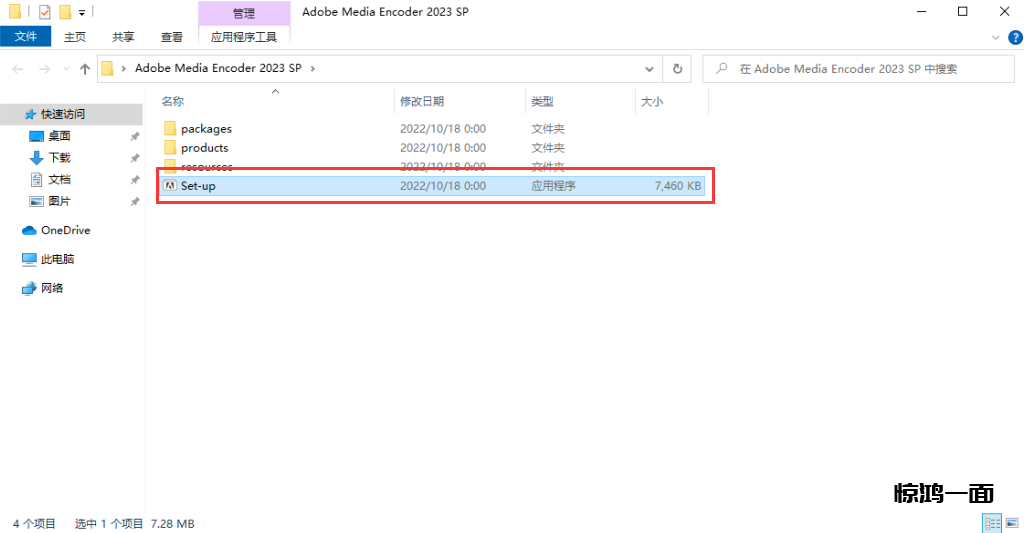Switch to large icons view in status bar

[1011, 523]
